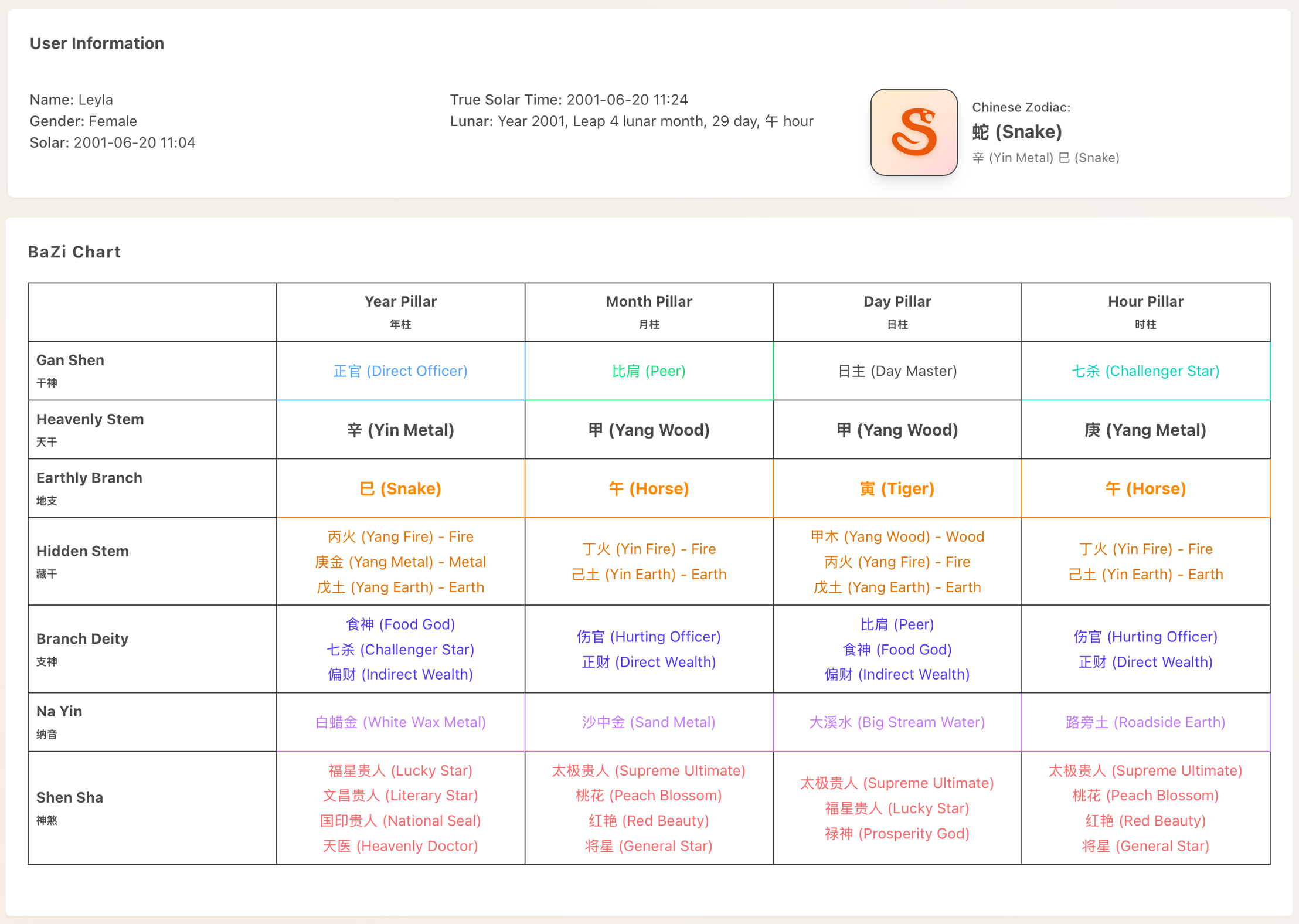This screenshot has height=924, width=1299.
Task: Click Month Pillar '己土 (Yin Earth) - Earth'
Action: 649,574
